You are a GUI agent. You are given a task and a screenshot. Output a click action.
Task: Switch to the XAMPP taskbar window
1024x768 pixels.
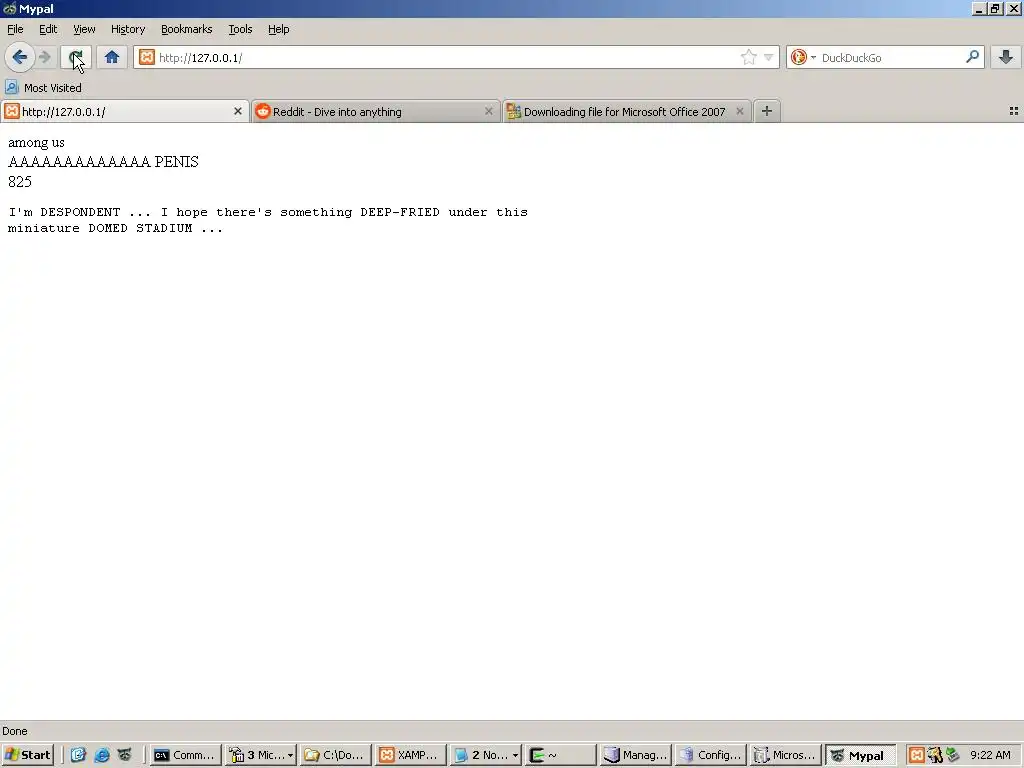(410, 755)
